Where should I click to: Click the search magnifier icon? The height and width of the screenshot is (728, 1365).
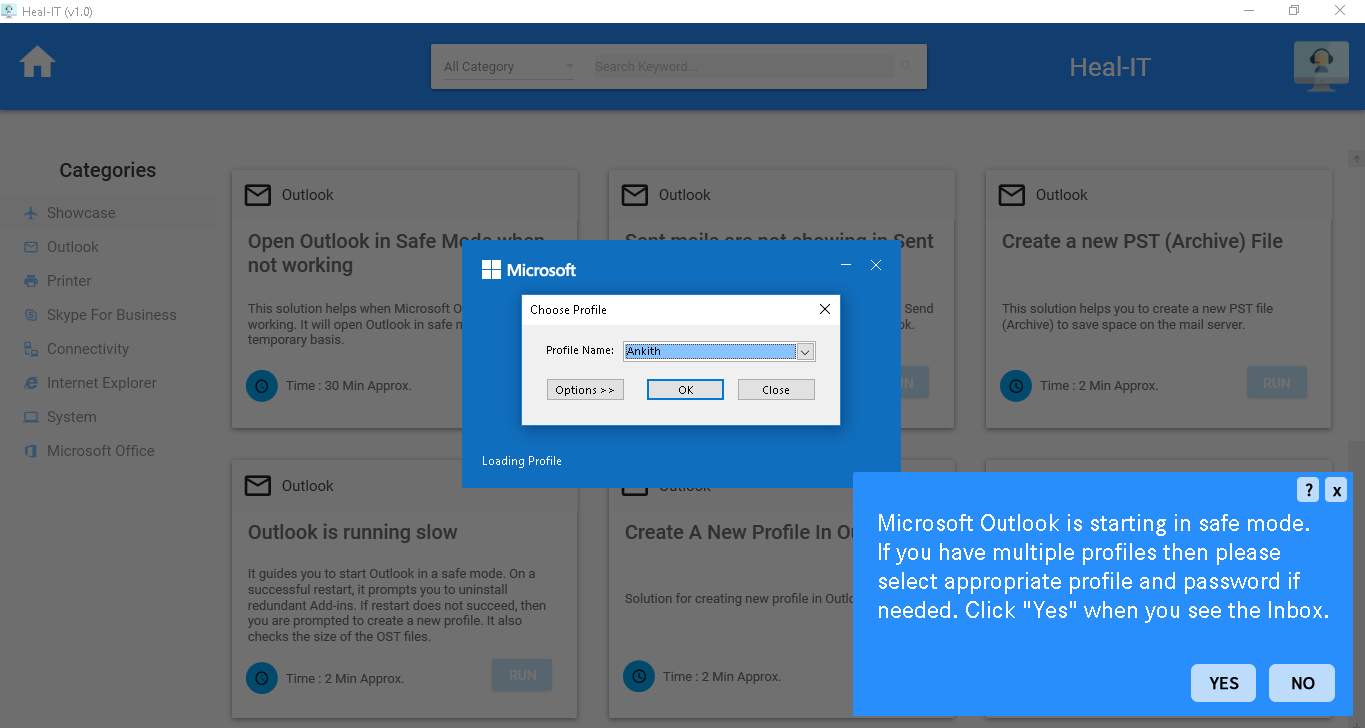coord(905,65)
